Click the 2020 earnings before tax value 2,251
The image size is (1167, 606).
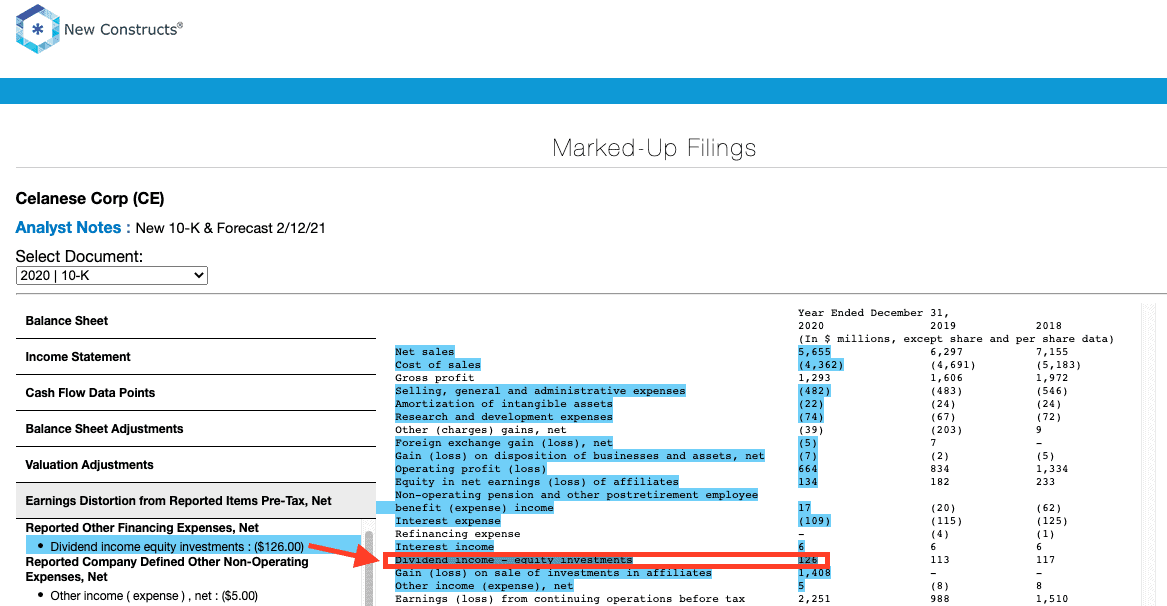(x=814, y=599)
